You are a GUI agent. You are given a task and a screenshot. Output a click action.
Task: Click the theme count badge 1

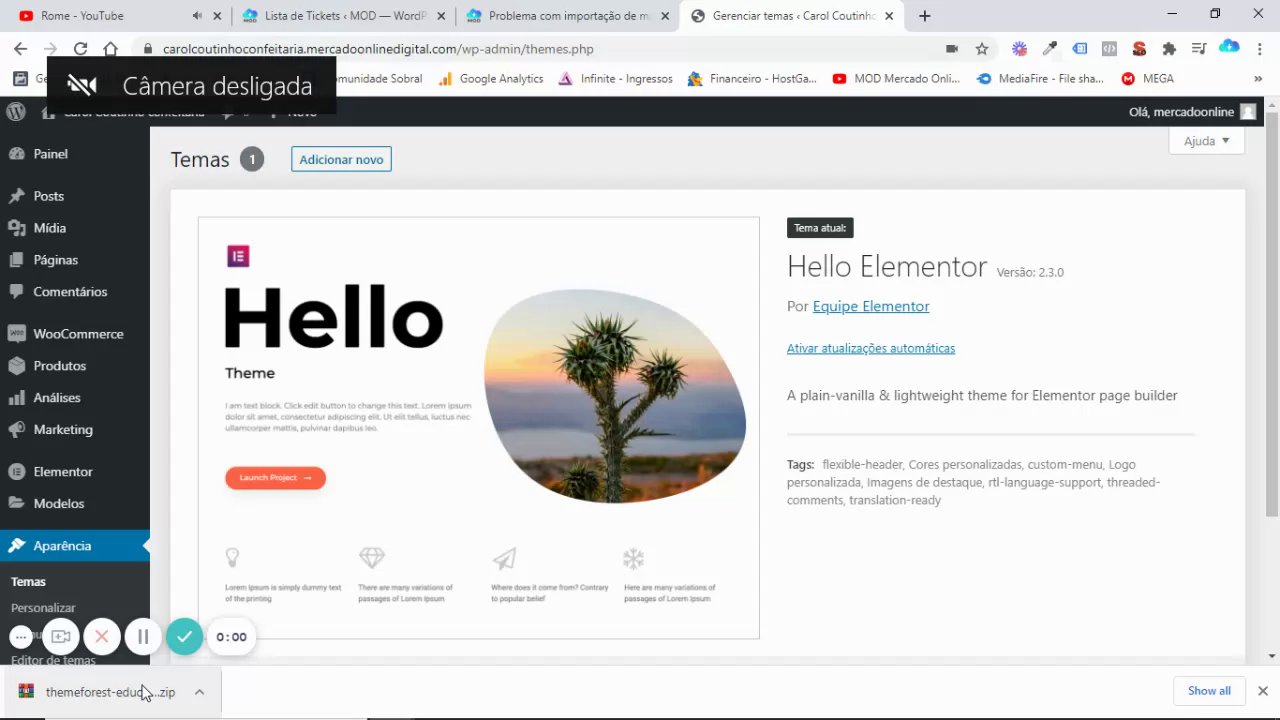point(252,160)
